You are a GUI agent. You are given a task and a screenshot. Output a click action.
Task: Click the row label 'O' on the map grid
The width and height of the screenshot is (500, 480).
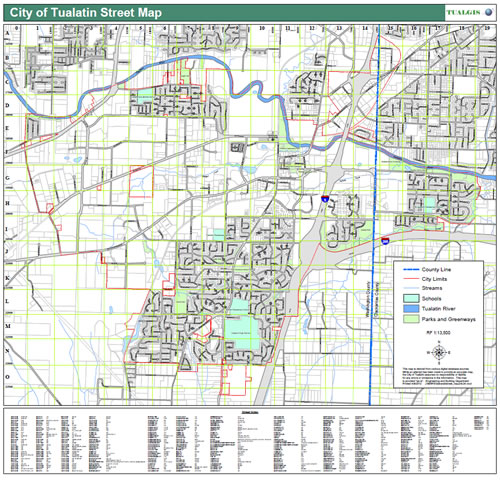pyautogui.click(x=7, y=377)
